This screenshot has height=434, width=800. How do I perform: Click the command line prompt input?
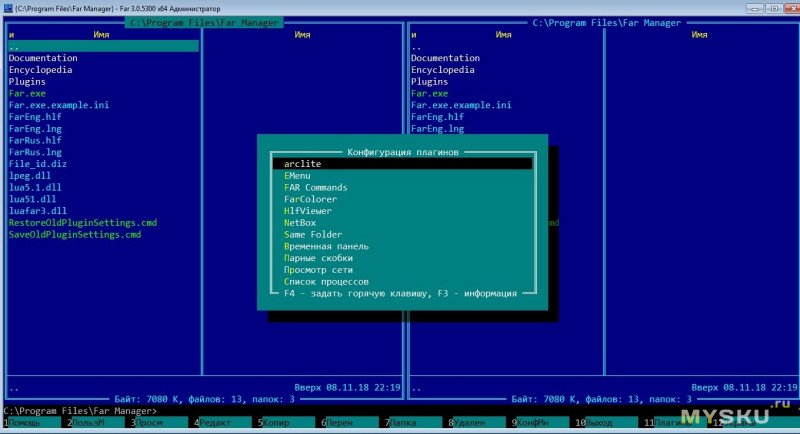pyautogui.click(x=300, y=411)
